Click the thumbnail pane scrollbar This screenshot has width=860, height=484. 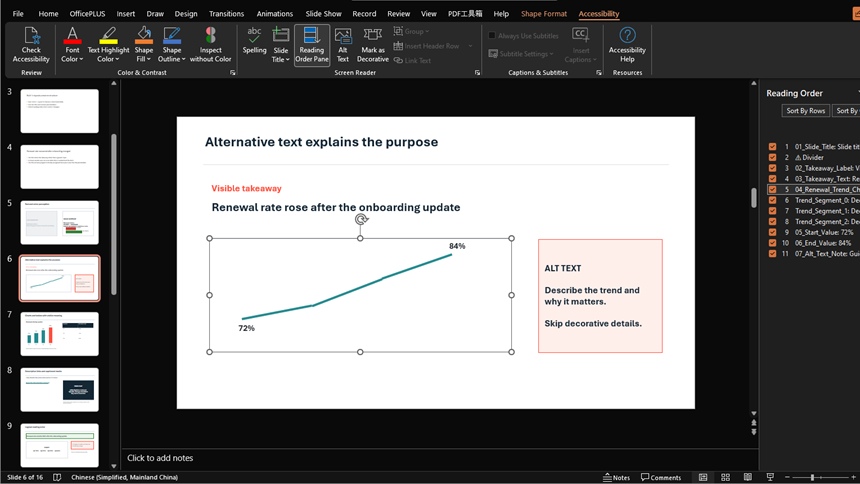coord(114,214)
